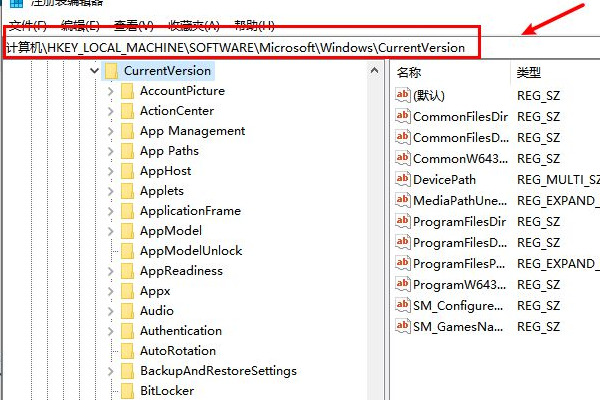Select the CommonFilesD... value name
Image resolution: width=600 pixels, height=400 pixels.
tap(461, 137)
